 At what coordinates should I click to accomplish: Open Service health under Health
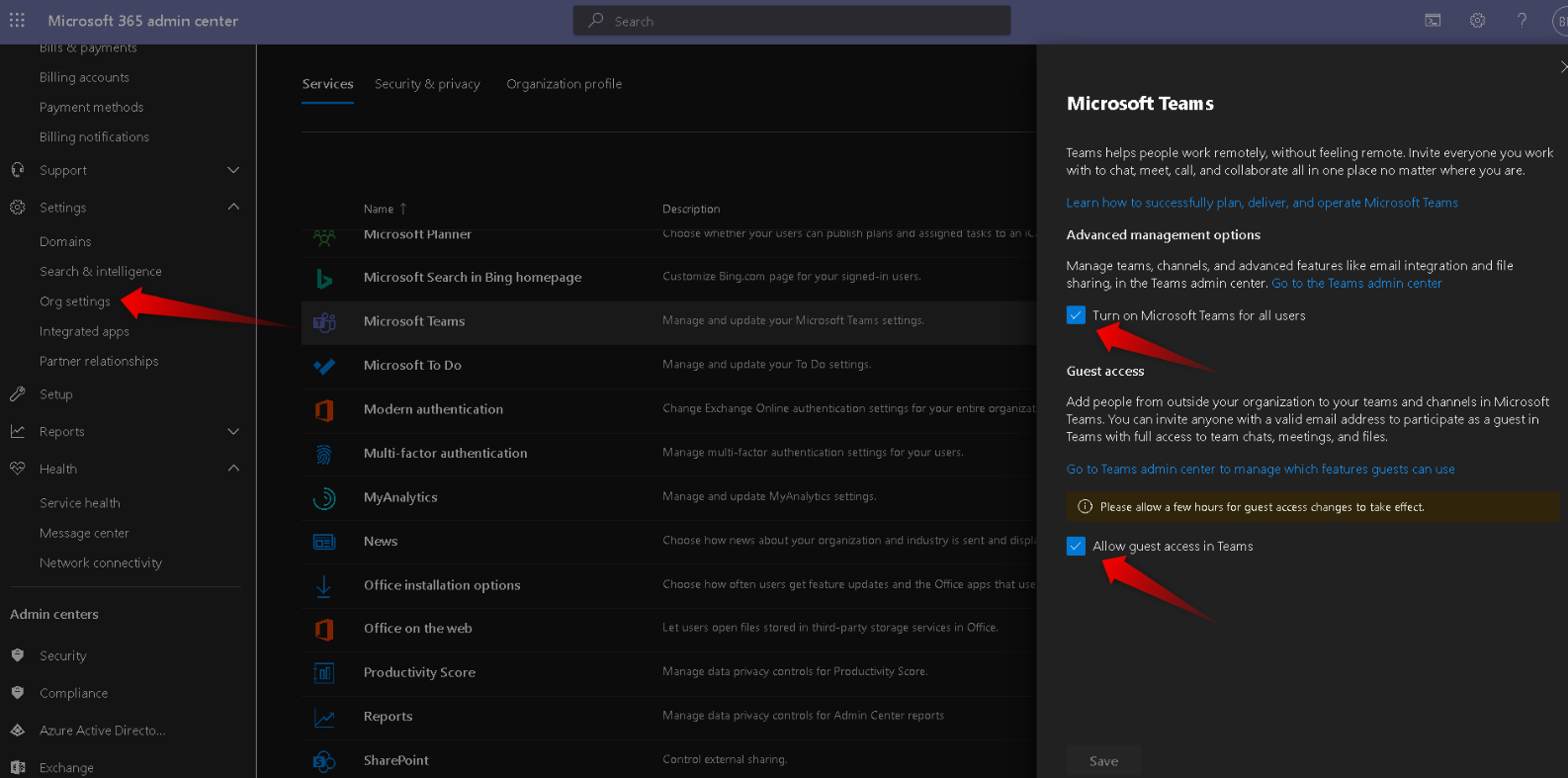click(80, 503)
